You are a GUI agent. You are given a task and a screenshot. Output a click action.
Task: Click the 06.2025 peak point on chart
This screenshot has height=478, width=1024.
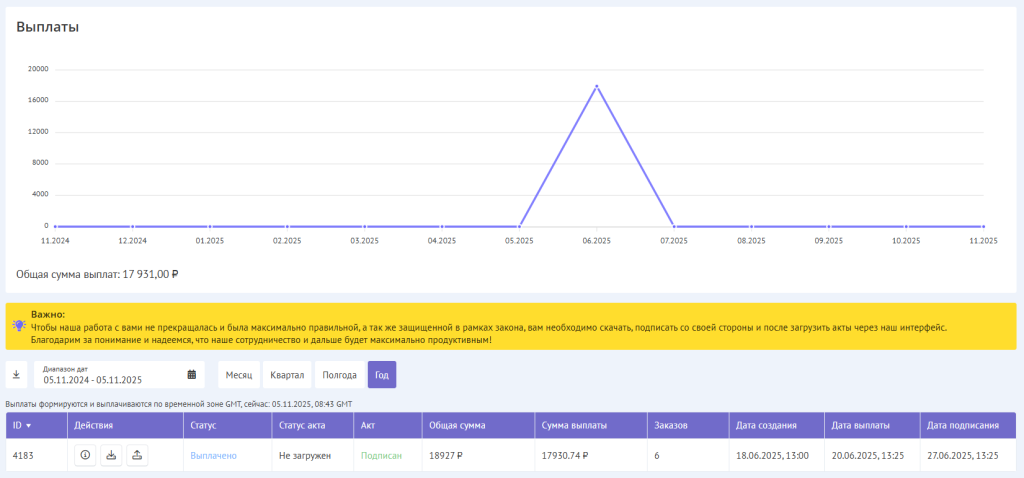tap(597, 87)
